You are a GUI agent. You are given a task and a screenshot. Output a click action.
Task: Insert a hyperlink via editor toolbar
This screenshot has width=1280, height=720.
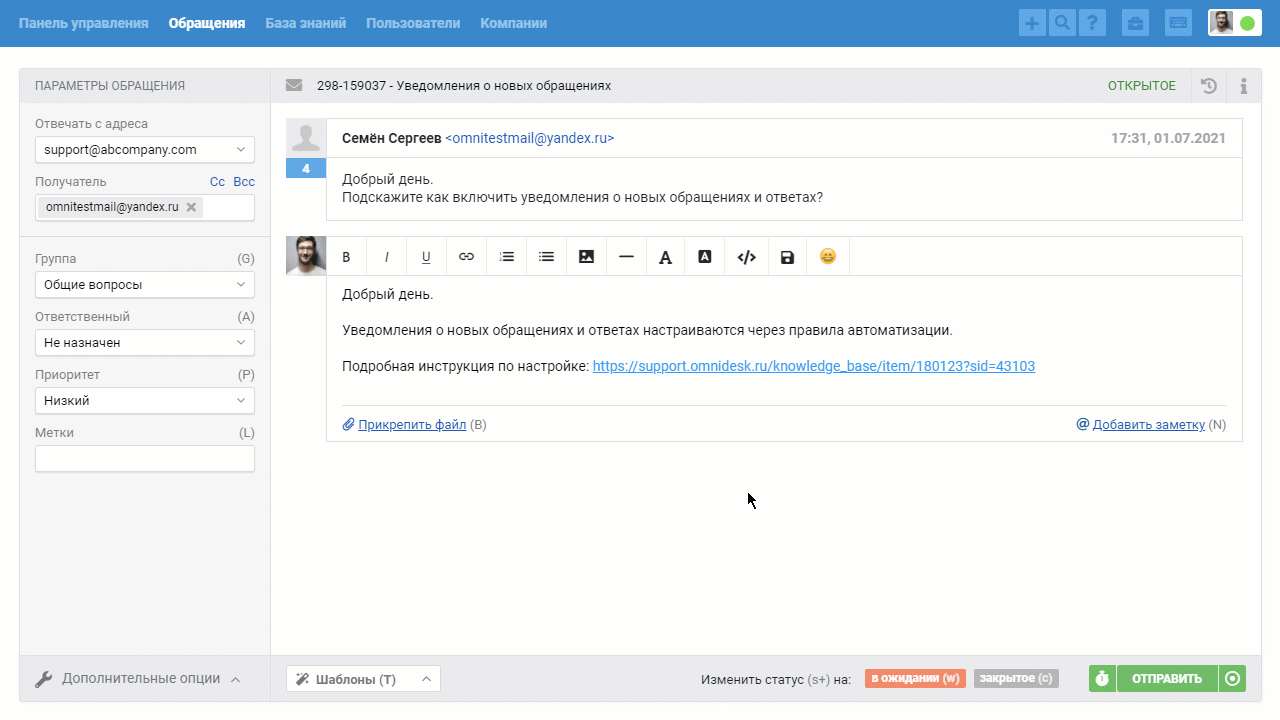466,257
